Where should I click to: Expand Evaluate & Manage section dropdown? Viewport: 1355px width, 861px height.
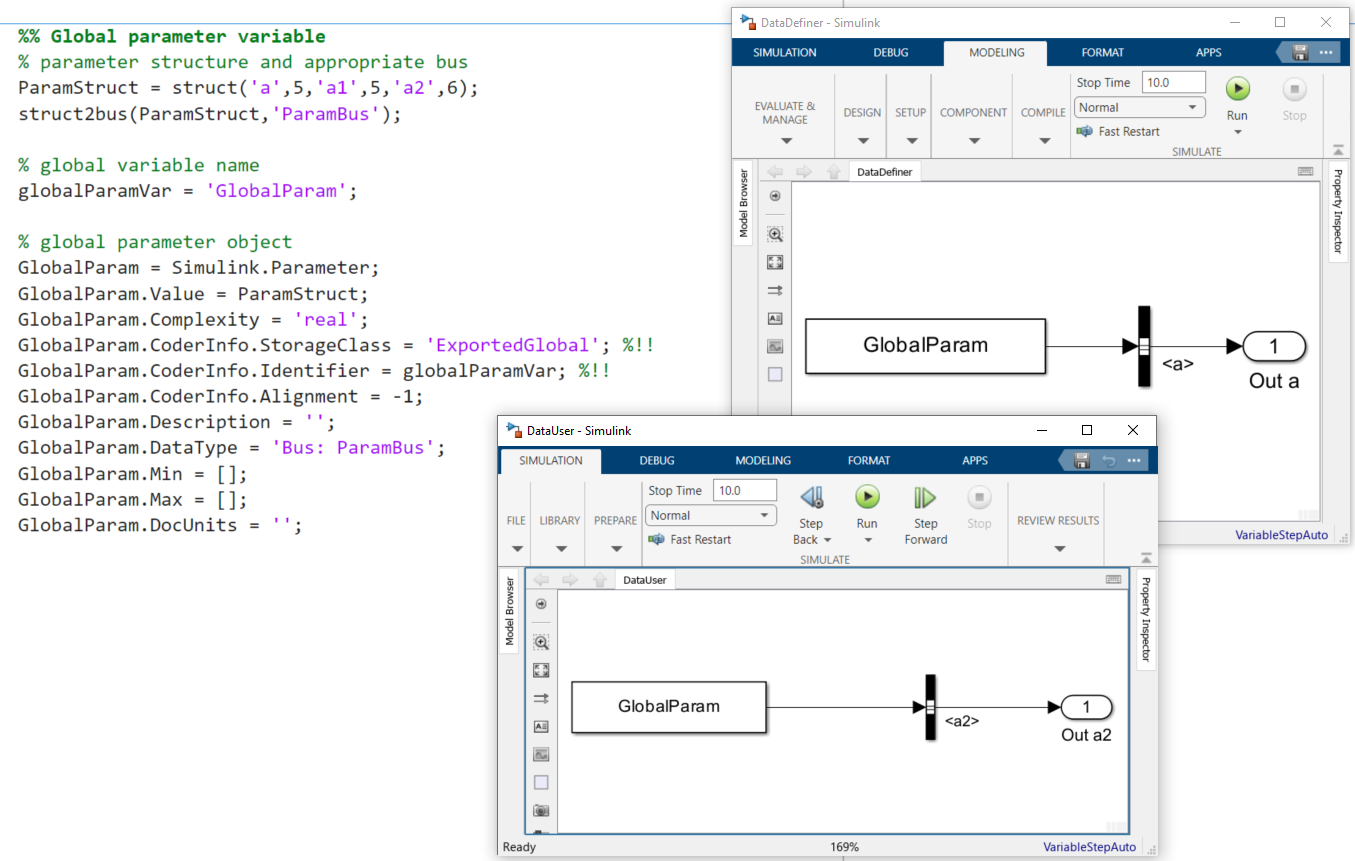tap(785, 142)
